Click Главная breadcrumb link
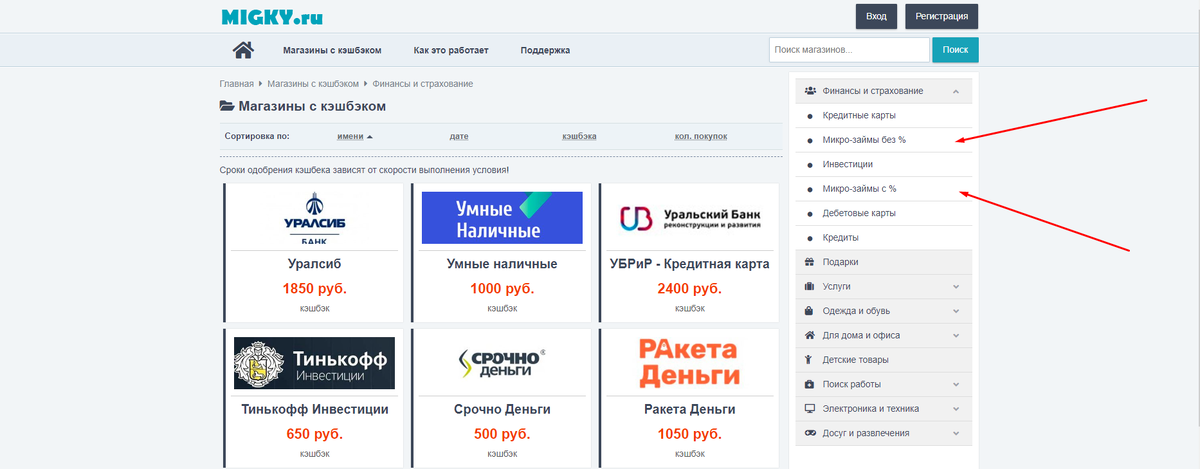Image resolution: width=1200 pixels, height=469 pixels. point(236,84)
